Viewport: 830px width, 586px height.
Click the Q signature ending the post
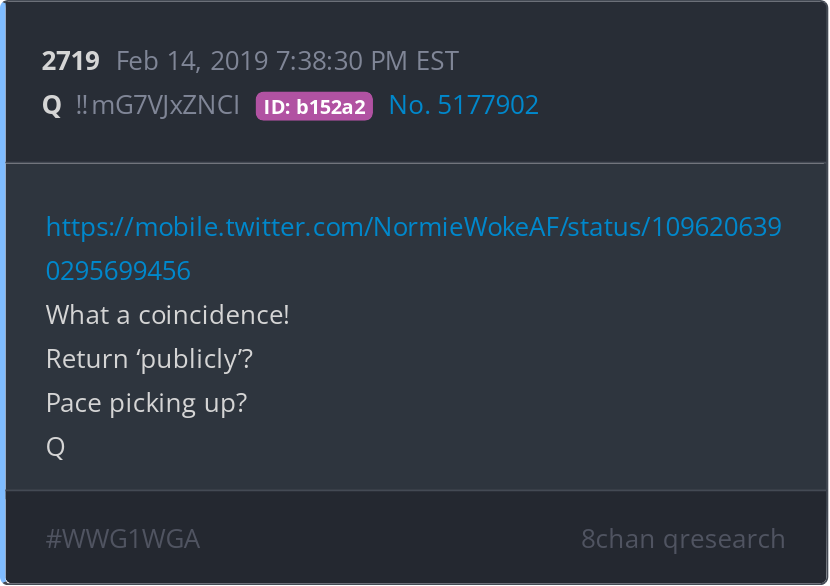(56, 447)
